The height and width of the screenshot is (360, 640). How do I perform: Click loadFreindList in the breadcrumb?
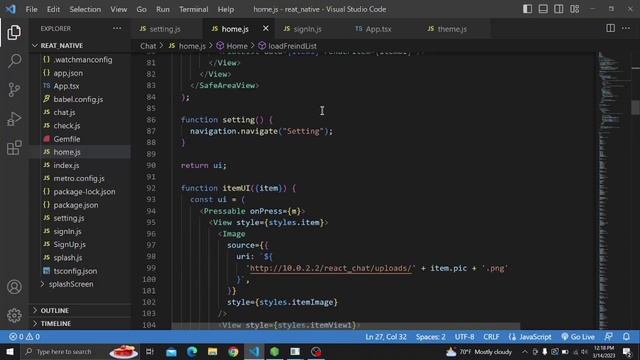[x=288, y=46]
